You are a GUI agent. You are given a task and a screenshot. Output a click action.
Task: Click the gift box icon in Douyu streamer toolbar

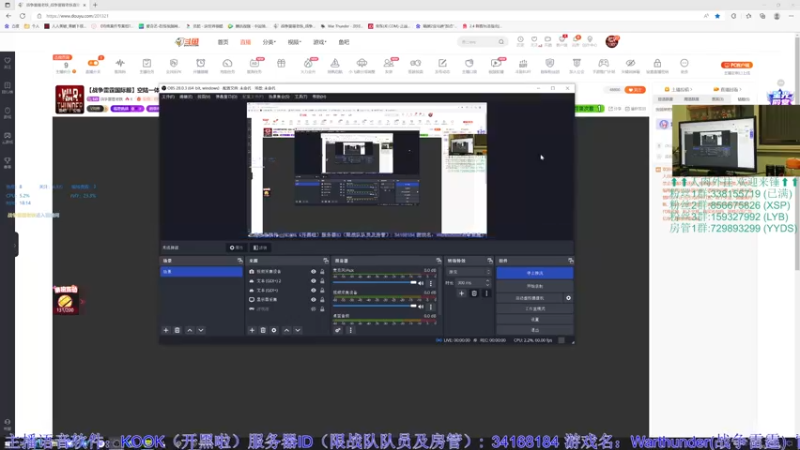pos(281,63)
